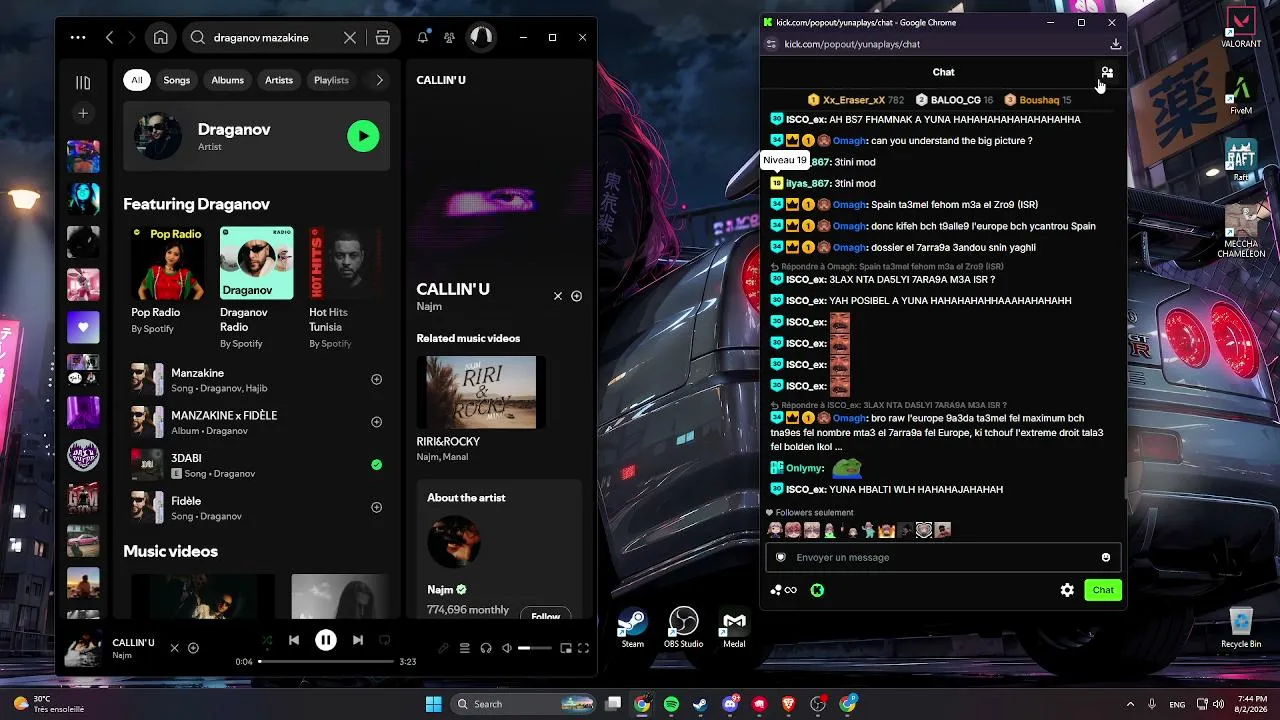
Task: Follow the artist Najm
Action: (x=546, y=616)
